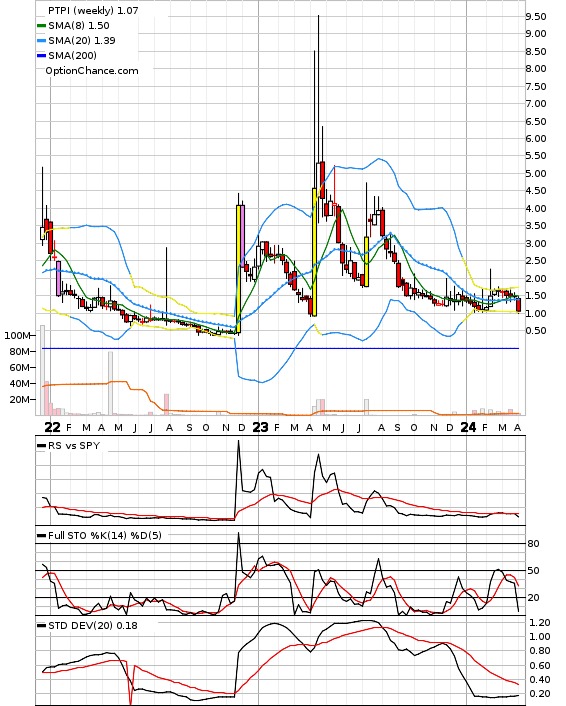Click the dark blue SMA(200) legend swatch

tap(41, 56)
